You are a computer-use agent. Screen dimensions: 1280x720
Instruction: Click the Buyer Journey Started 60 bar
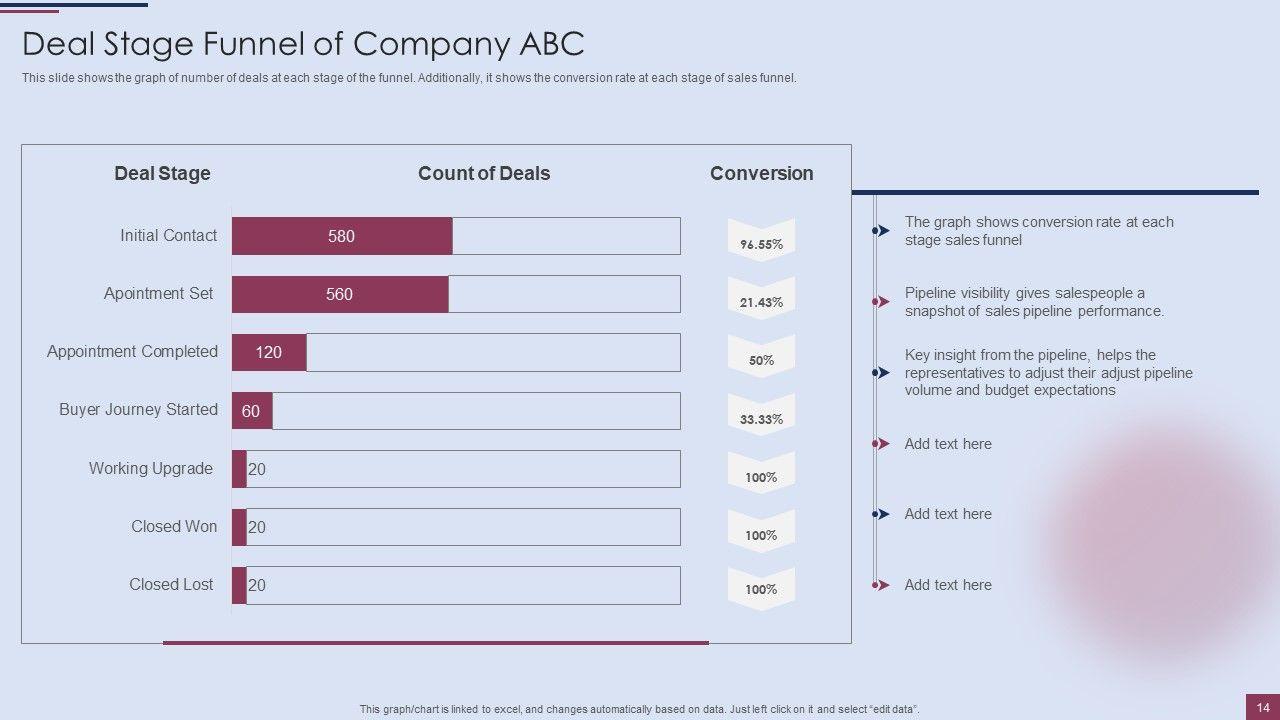pos(252,411)
